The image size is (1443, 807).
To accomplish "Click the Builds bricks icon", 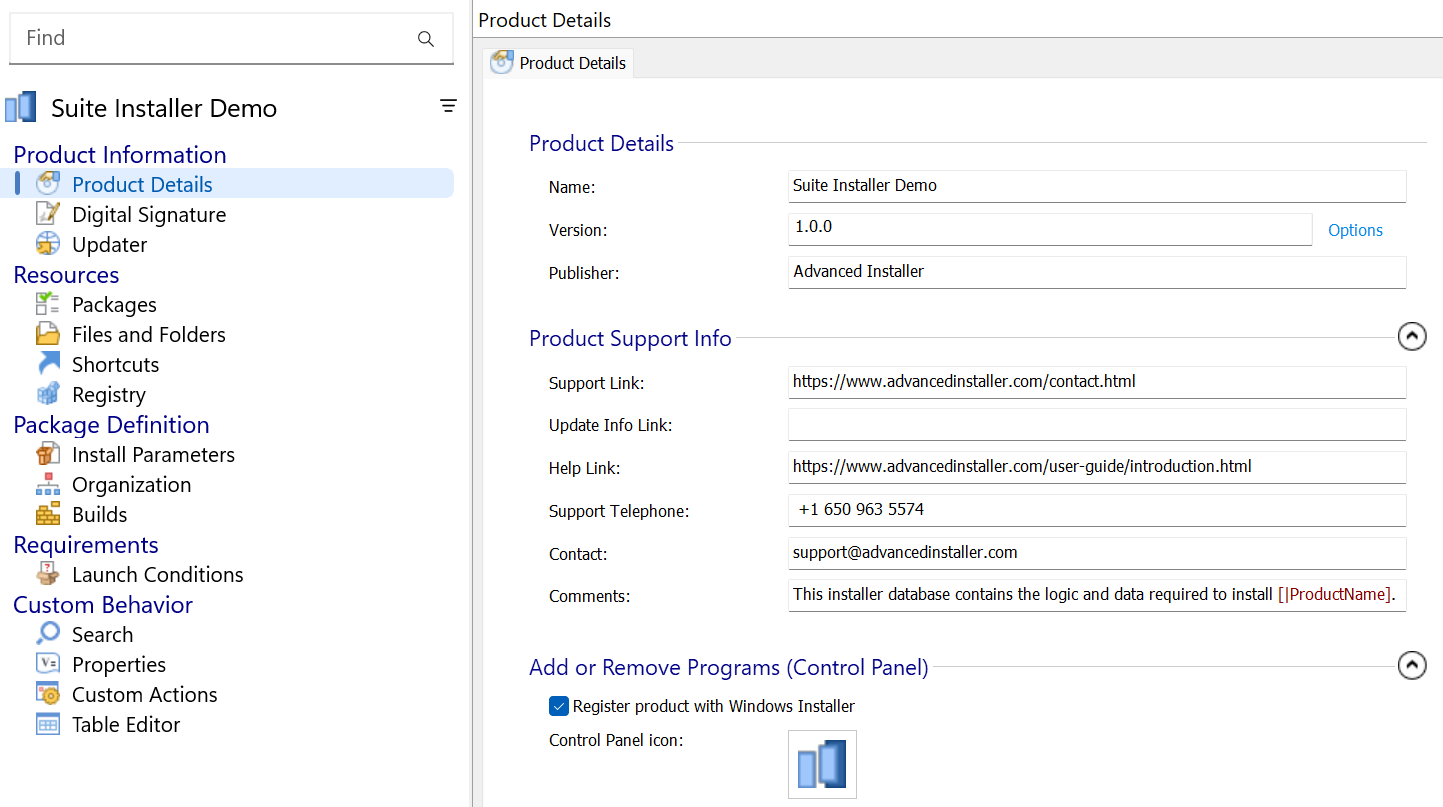I will [x=48, y=514].
